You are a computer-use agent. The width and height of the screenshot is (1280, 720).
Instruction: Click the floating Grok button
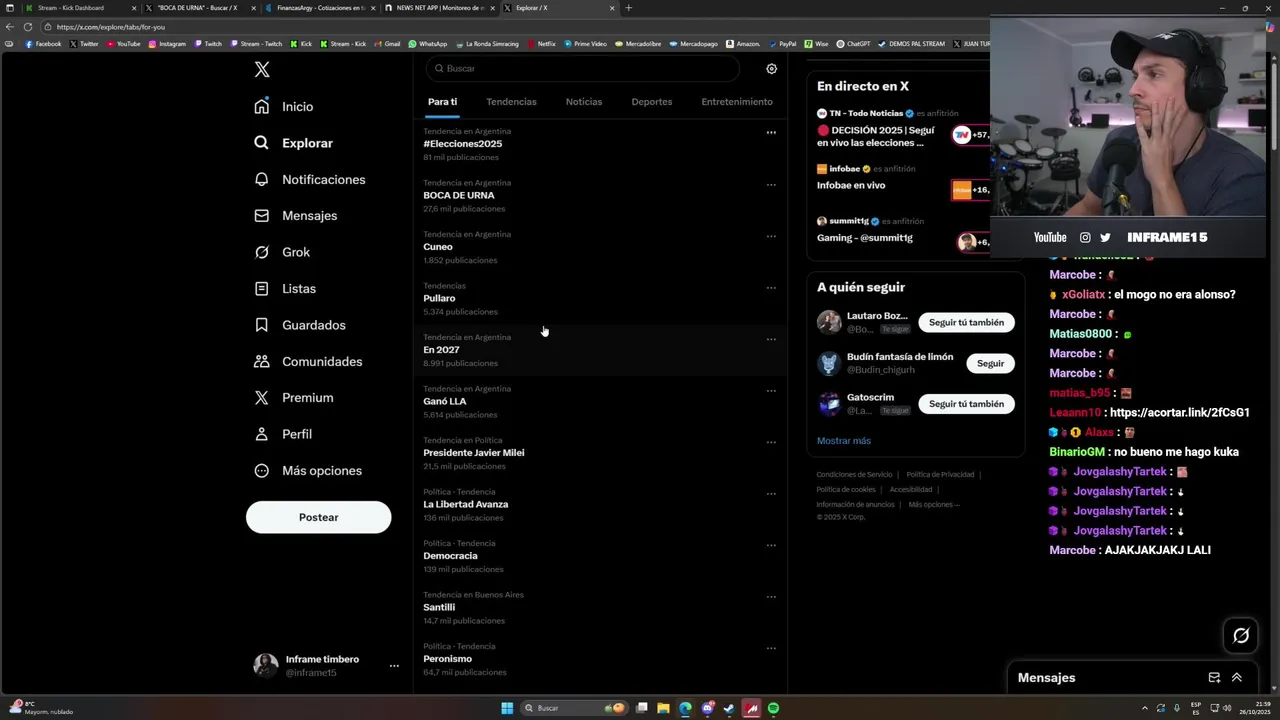(1241, 635)
